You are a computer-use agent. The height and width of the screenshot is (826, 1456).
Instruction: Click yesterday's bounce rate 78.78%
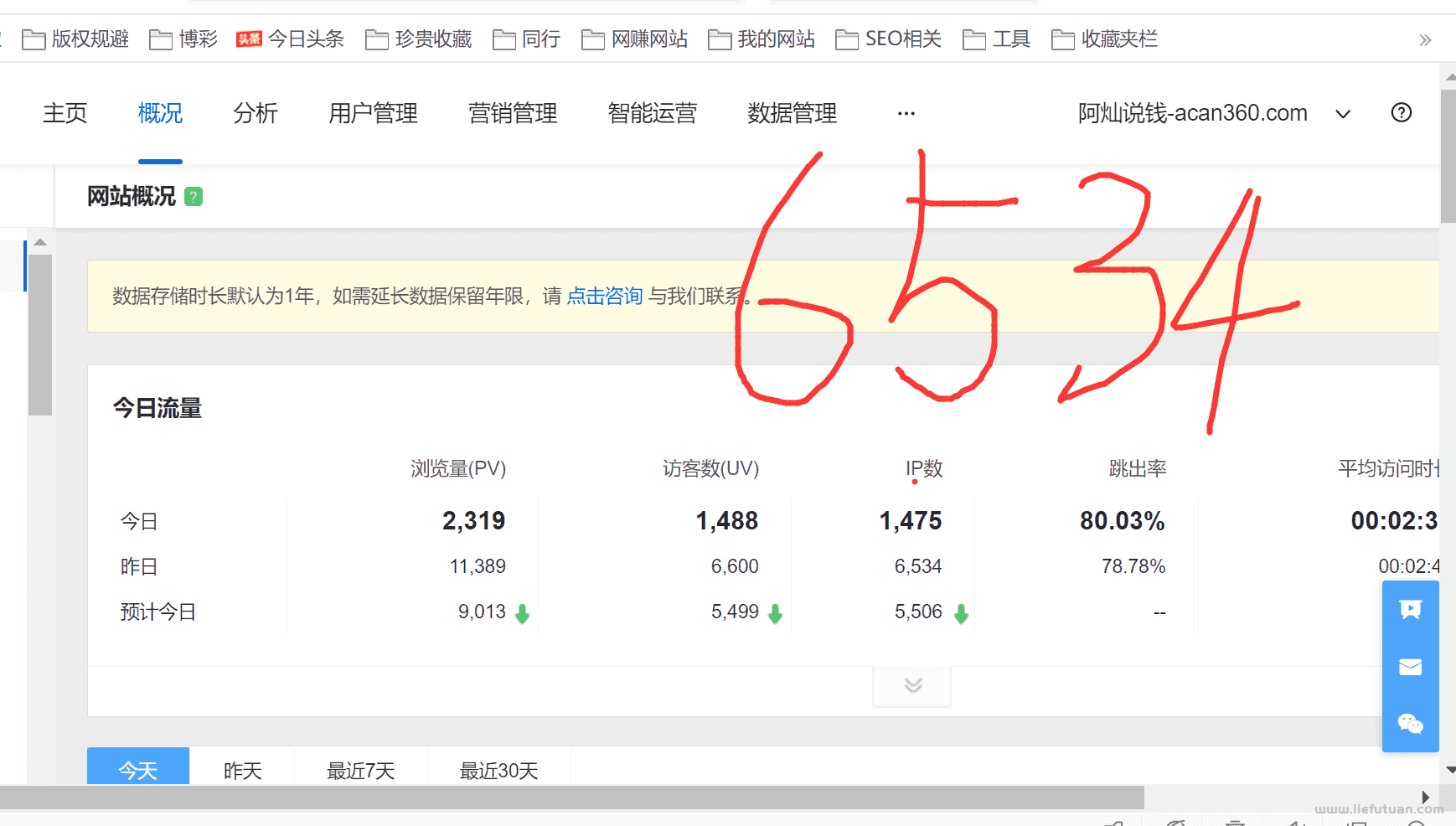[1133, 566]
